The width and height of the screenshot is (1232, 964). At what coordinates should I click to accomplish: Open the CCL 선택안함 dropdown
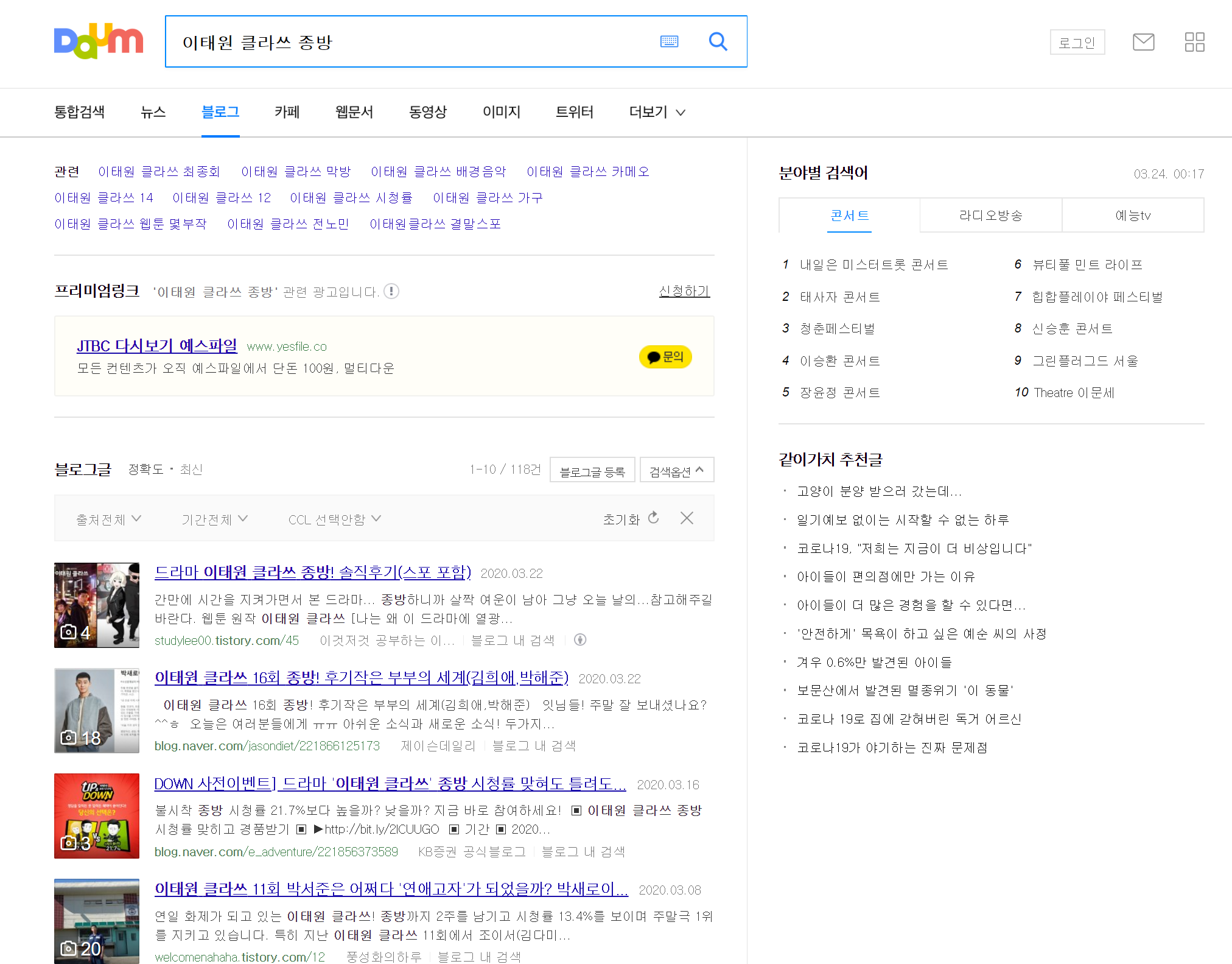[334, 519]
